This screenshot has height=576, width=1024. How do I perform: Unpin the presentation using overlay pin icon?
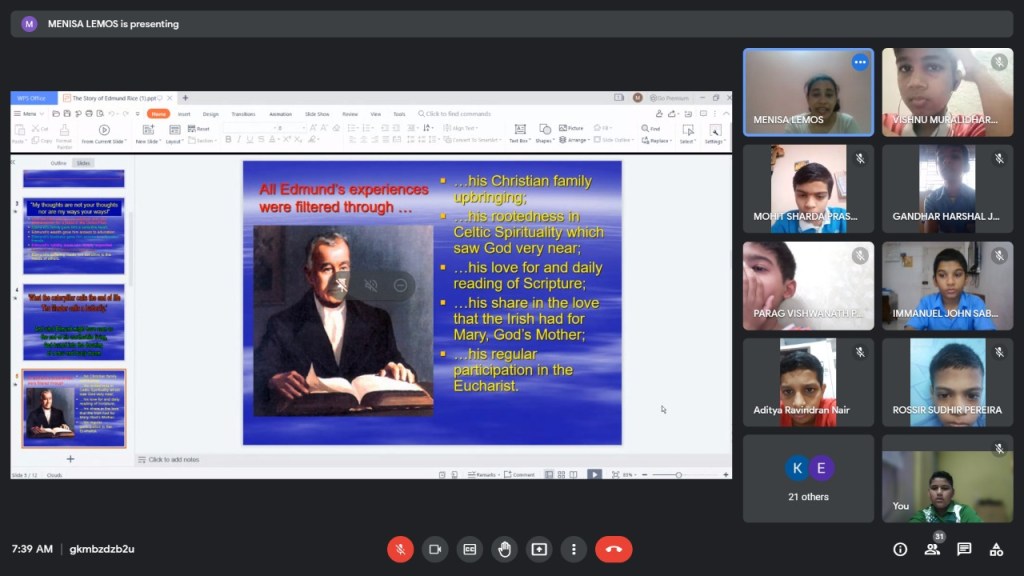(x=341, y=286)
